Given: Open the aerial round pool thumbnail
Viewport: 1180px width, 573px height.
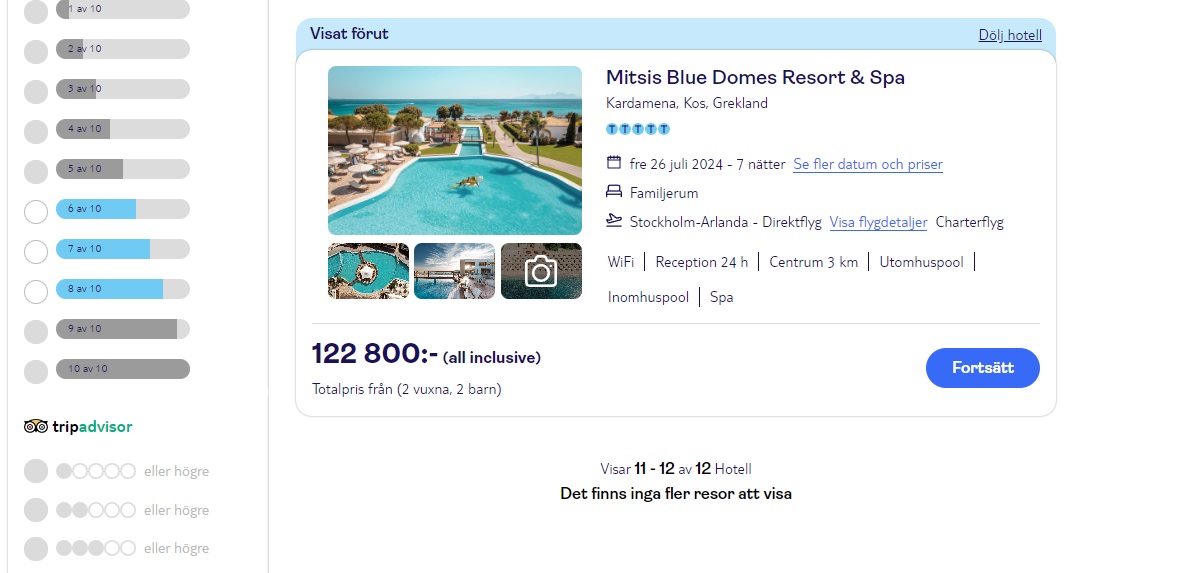Looking at the screenshot, I should [369, 271].
